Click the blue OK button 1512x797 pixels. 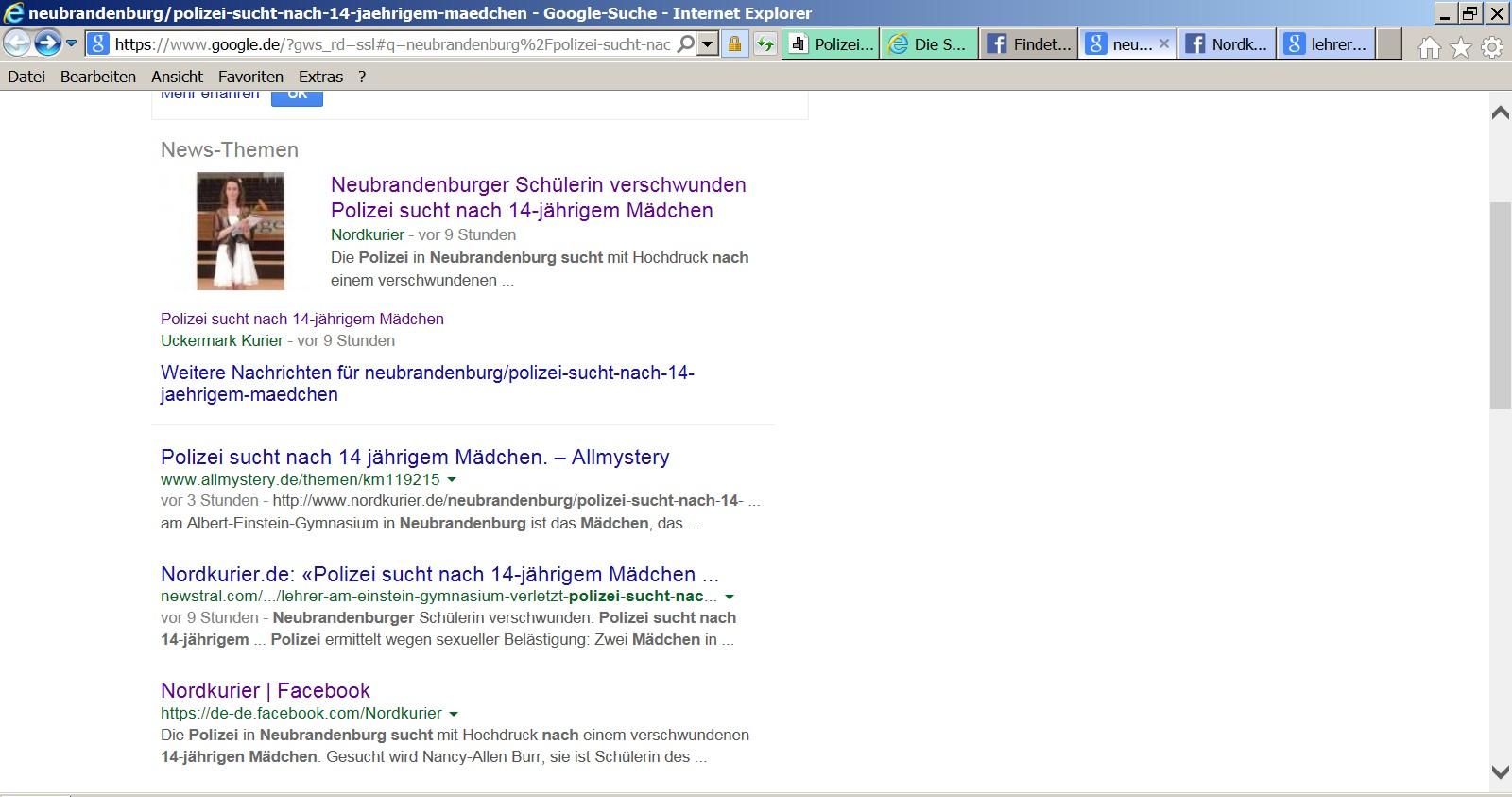pyautogui.click(x=297, y=95)
